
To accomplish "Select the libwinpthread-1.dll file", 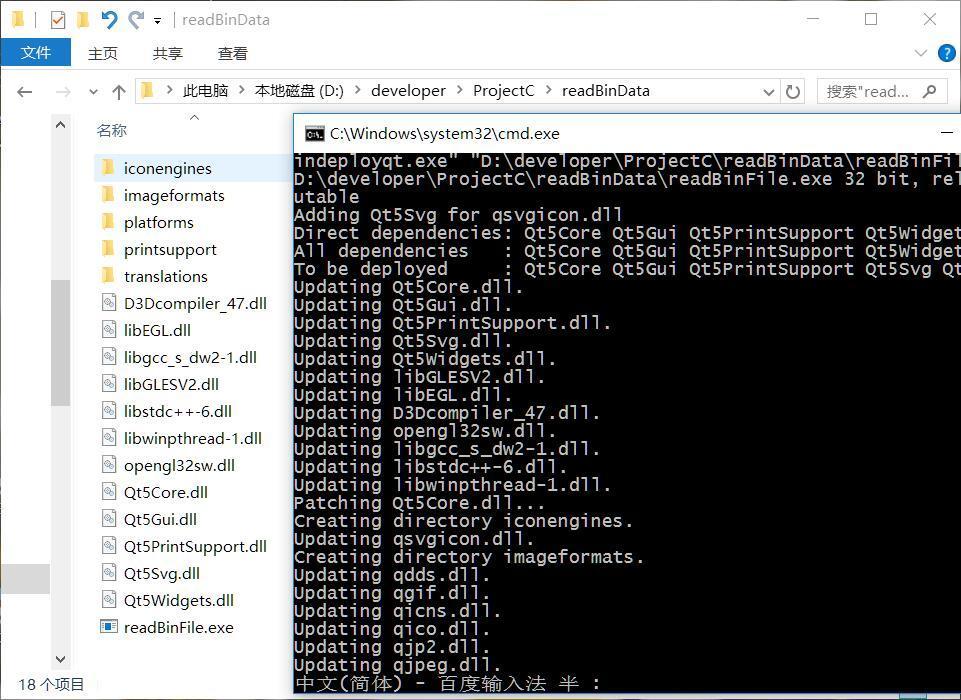I will pos(192,438).
